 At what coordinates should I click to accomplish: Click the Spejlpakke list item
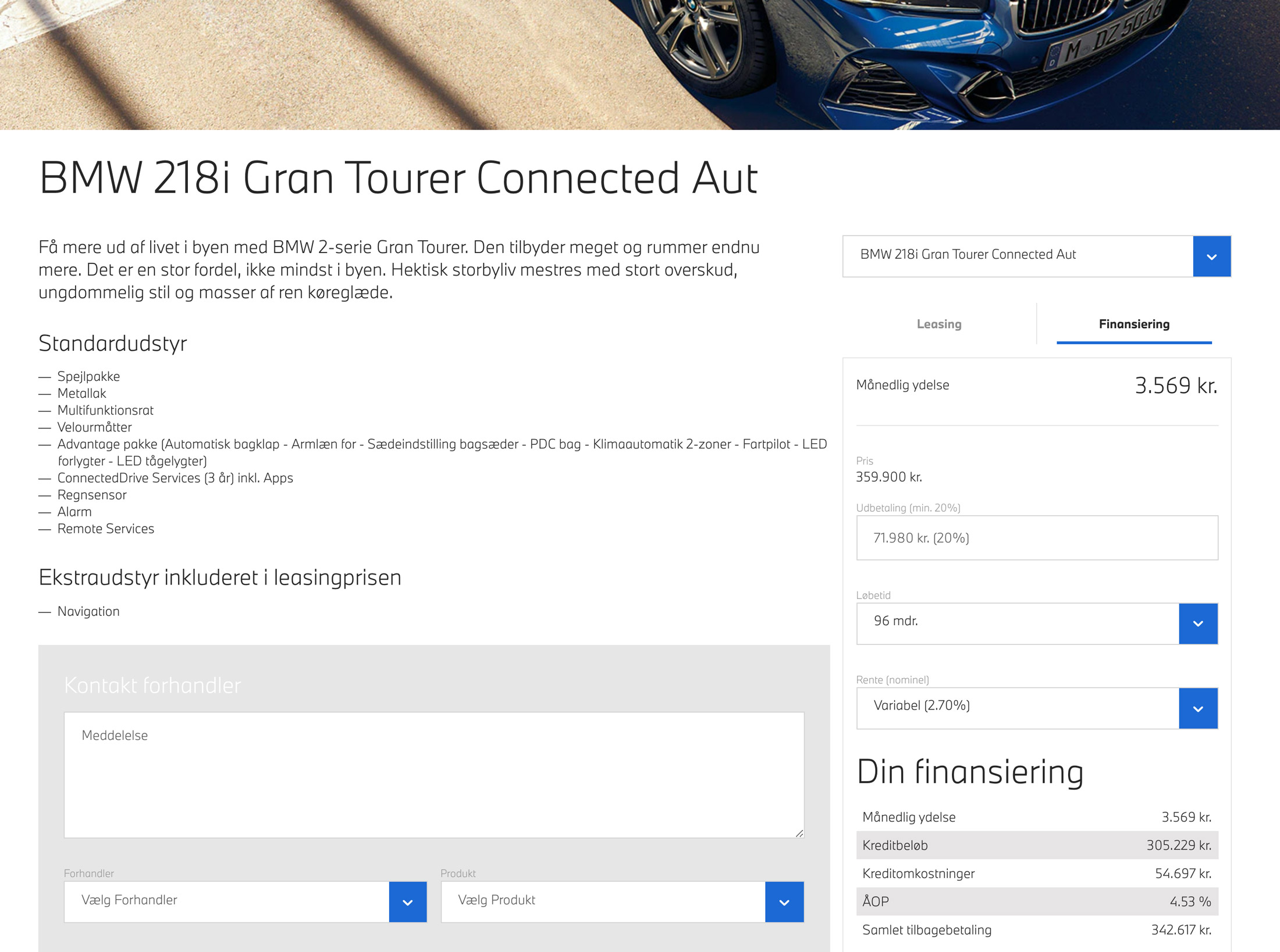[x=88, y=376]
